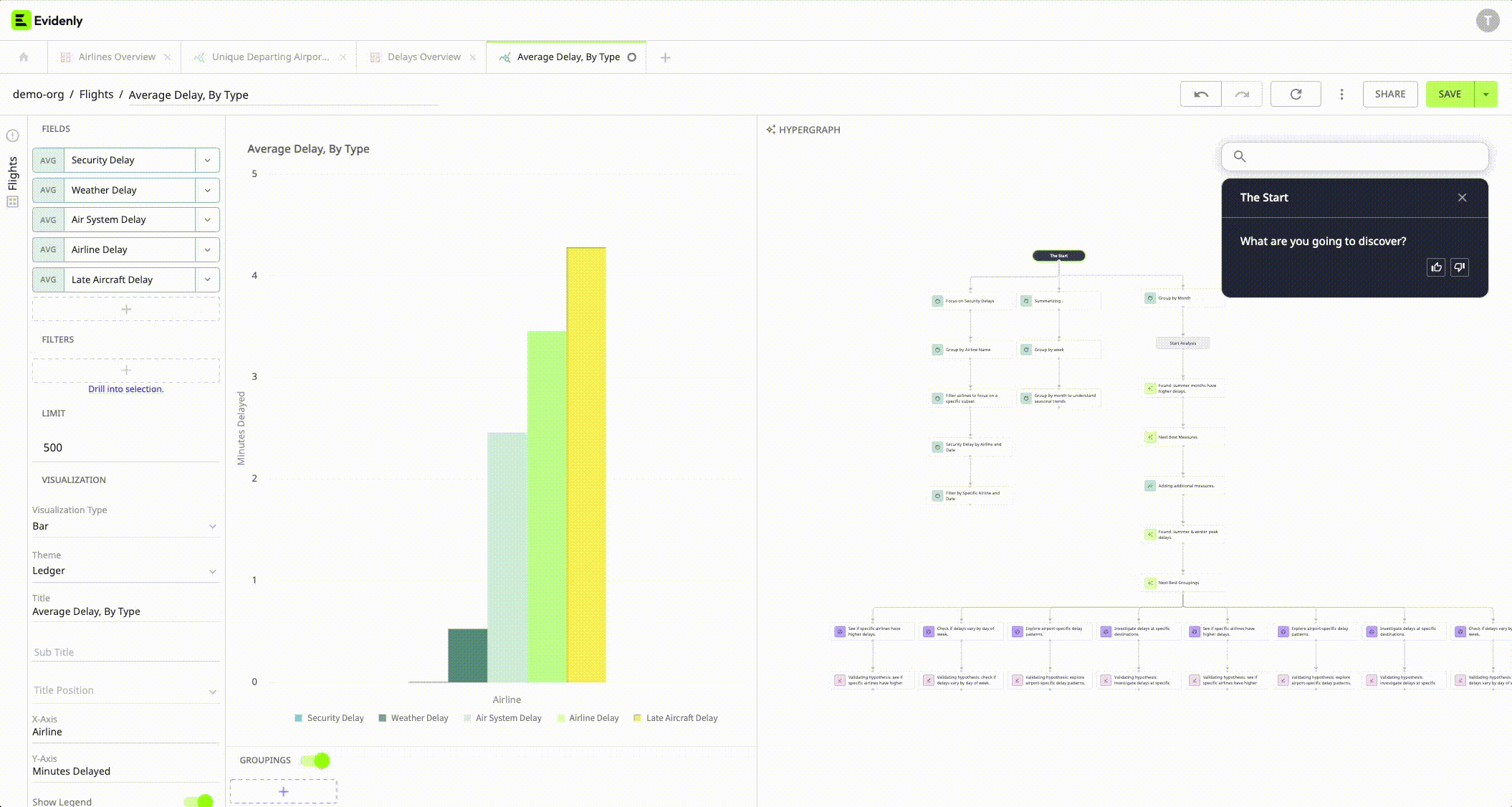Click the Hypergraph panel icon
The width and height of the screenshot is (1512, 807).
tap(771, 129)
